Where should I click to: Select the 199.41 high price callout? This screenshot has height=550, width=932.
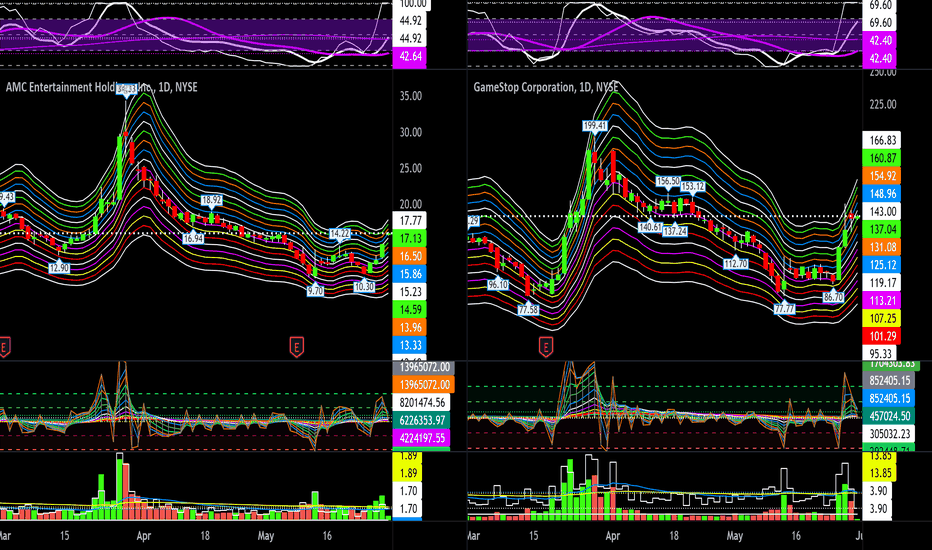click(x=595, y=125)
